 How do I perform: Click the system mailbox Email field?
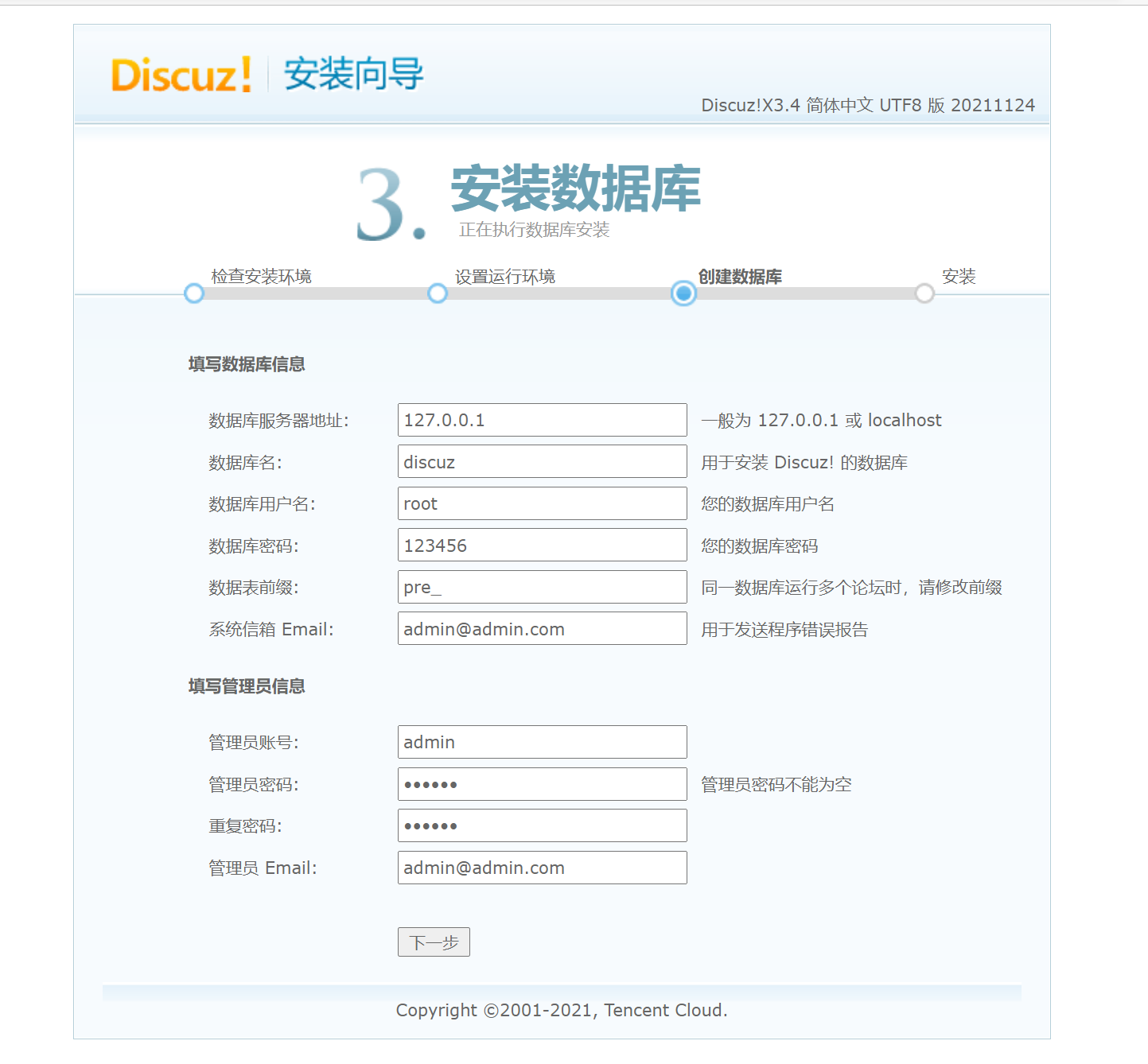pos(543,628)
